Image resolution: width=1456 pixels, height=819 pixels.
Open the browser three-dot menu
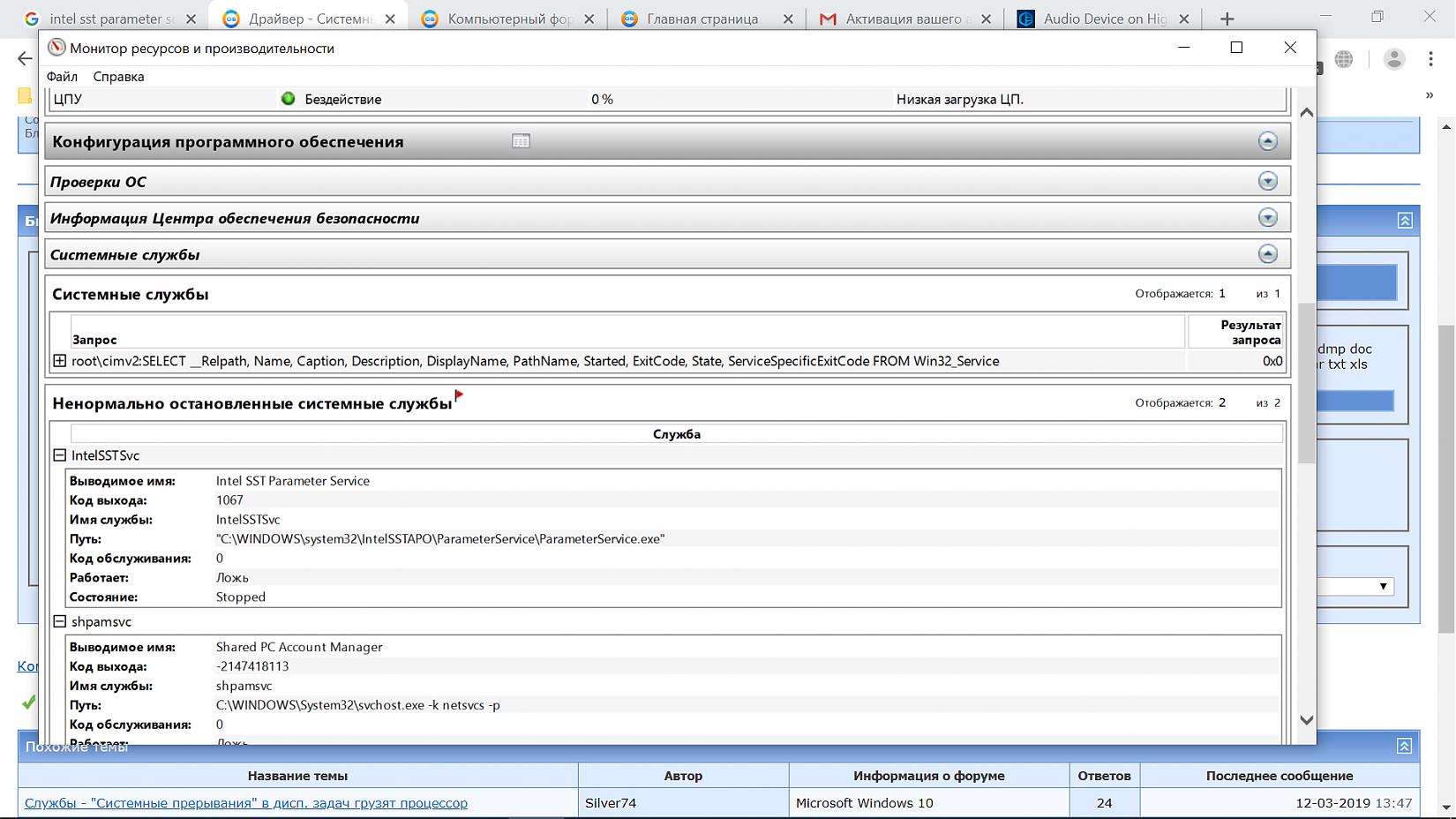[x=1430, y=59]
